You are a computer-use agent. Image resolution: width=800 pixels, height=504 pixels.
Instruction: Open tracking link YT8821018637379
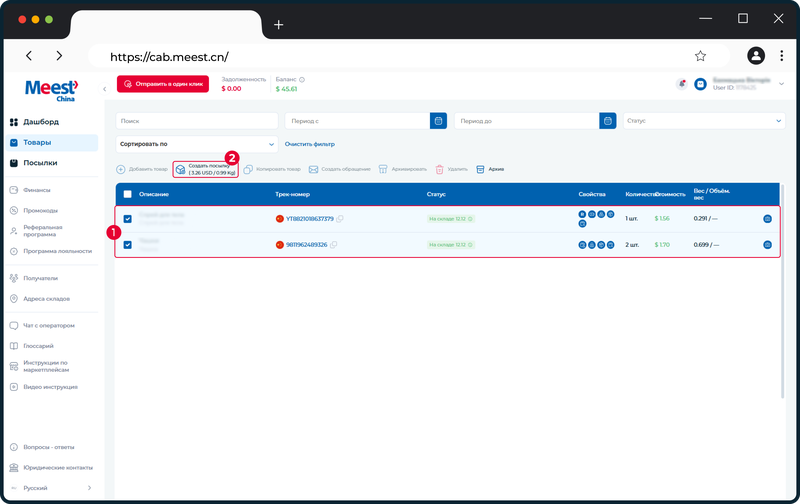310,219
